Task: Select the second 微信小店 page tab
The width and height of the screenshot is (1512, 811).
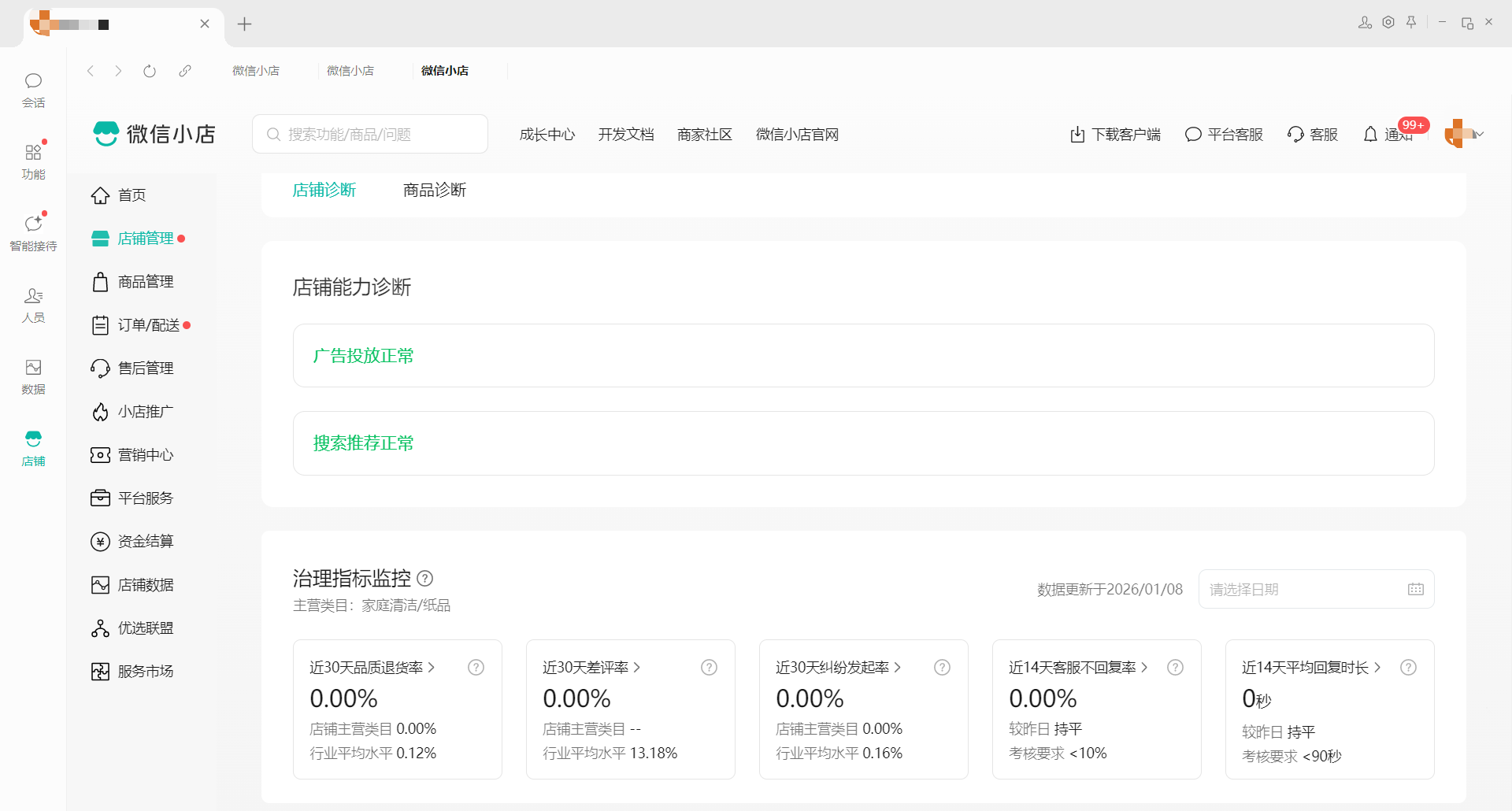Action: (350, 71)
